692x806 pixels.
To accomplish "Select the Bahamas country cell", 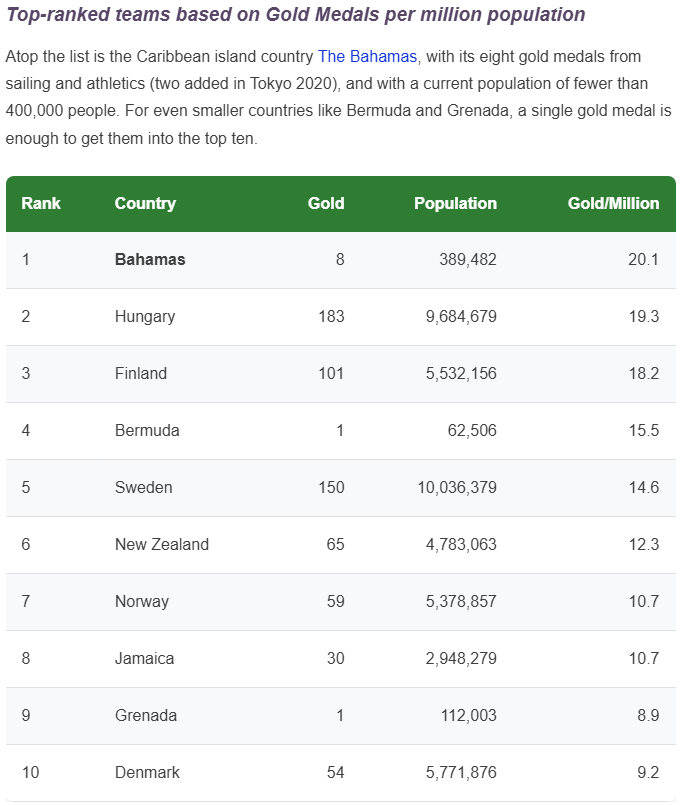I will click(x=150, y=259).
